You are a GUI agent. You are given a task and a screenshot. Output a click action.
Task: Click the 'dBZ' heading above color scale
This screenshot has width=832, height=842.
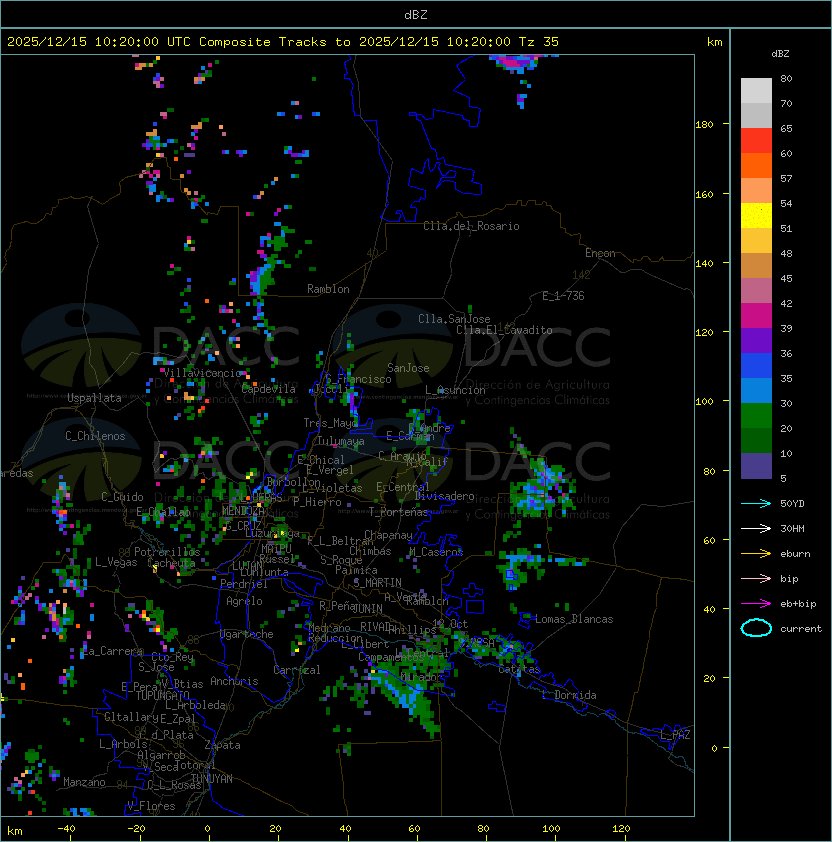click(780, 54)
